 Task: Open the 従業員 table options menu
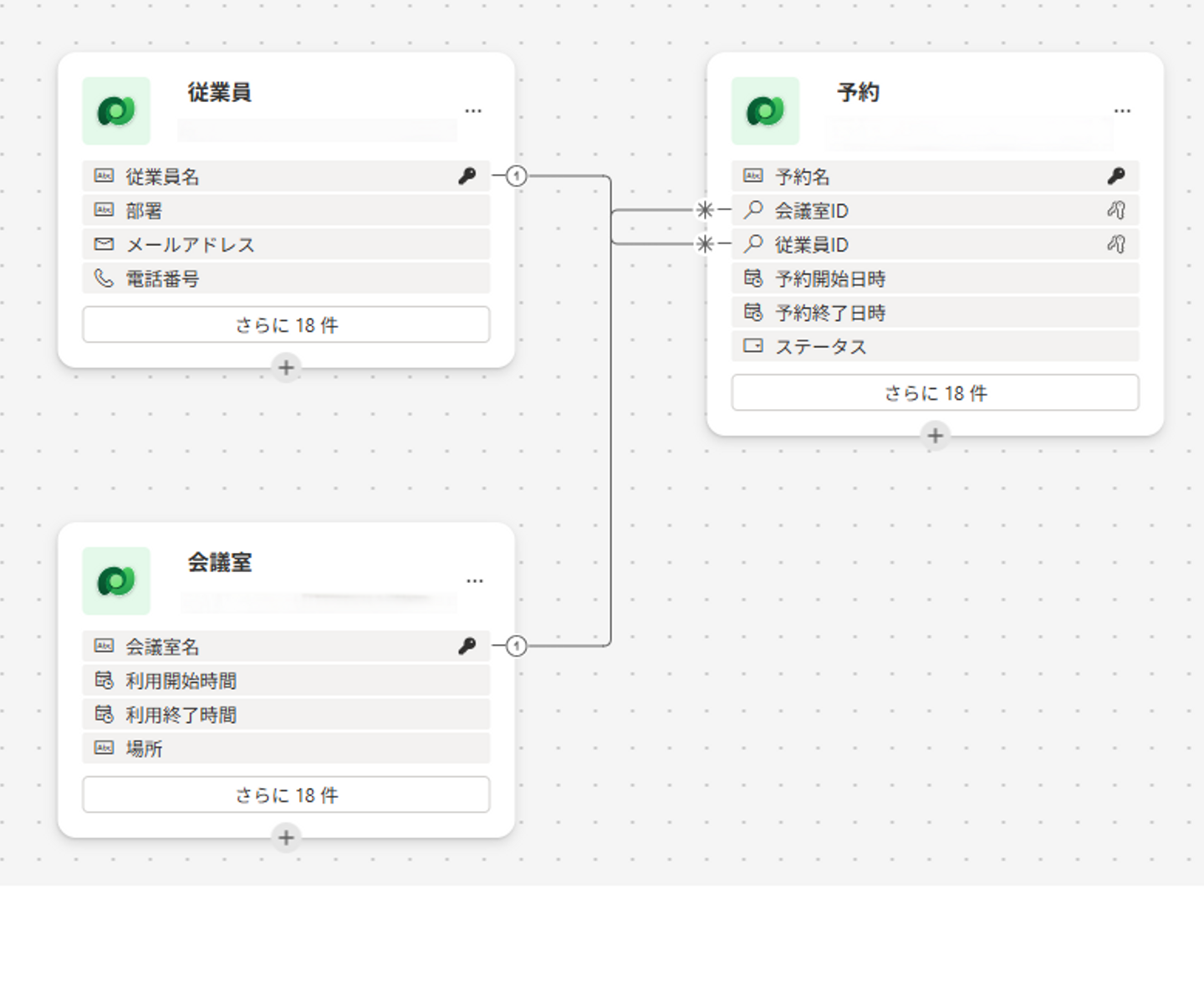tap(473, 111)
